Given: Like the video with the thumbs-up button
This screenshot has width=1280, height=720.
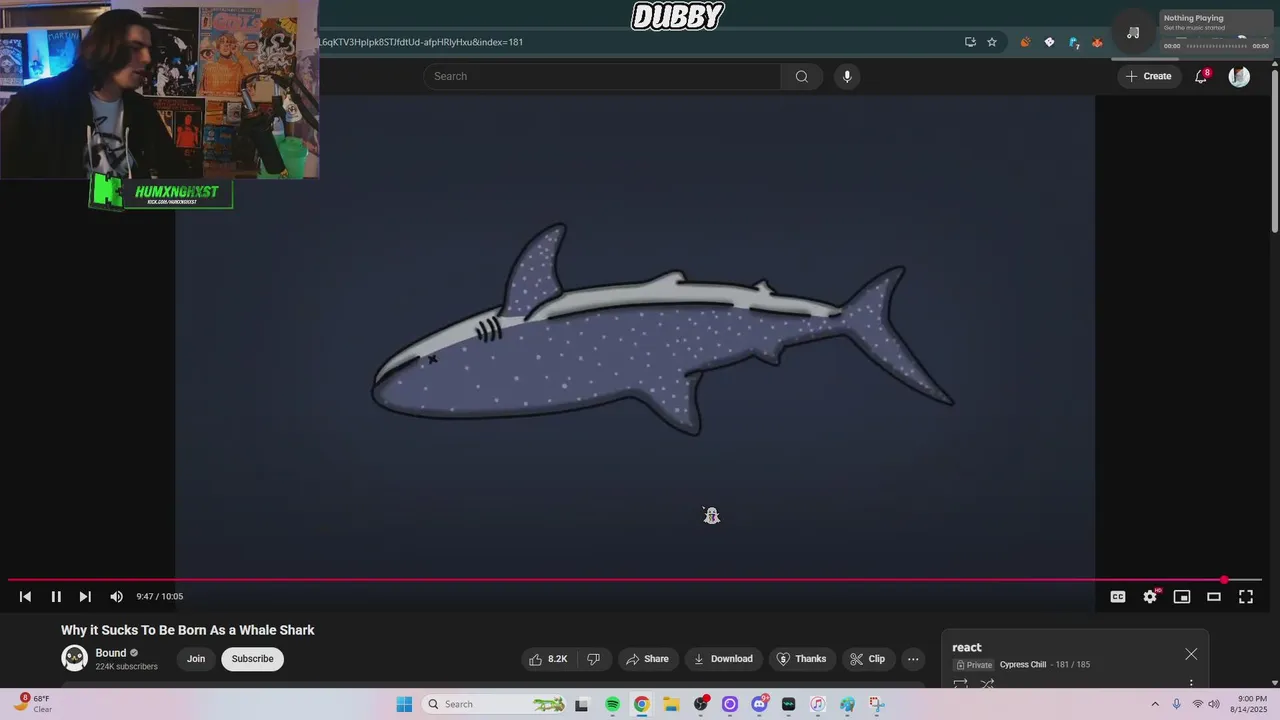Looking at the screenshot, I should click(548, 659).
